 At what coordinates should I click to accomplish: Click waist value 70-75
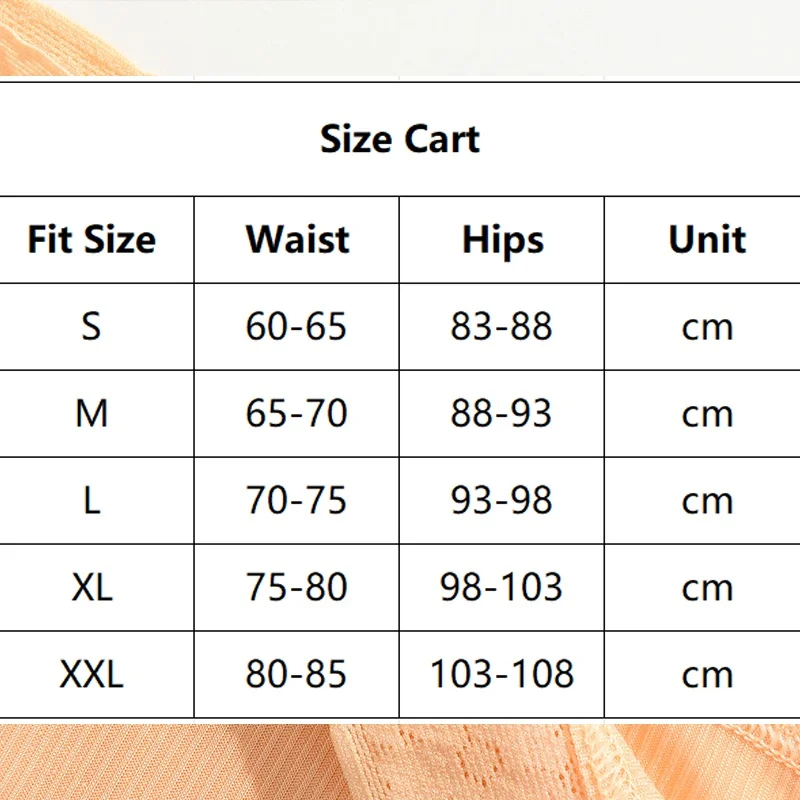click(296, 500)
